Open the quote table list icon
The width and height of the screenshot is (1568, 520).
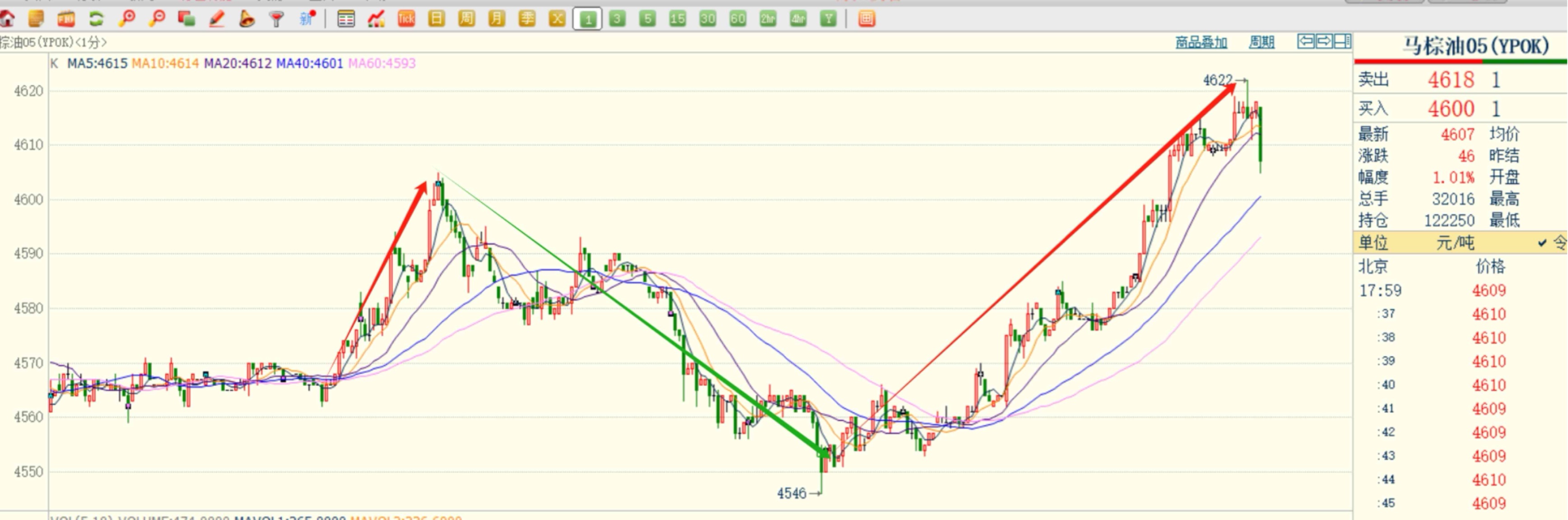click(346, 19)
